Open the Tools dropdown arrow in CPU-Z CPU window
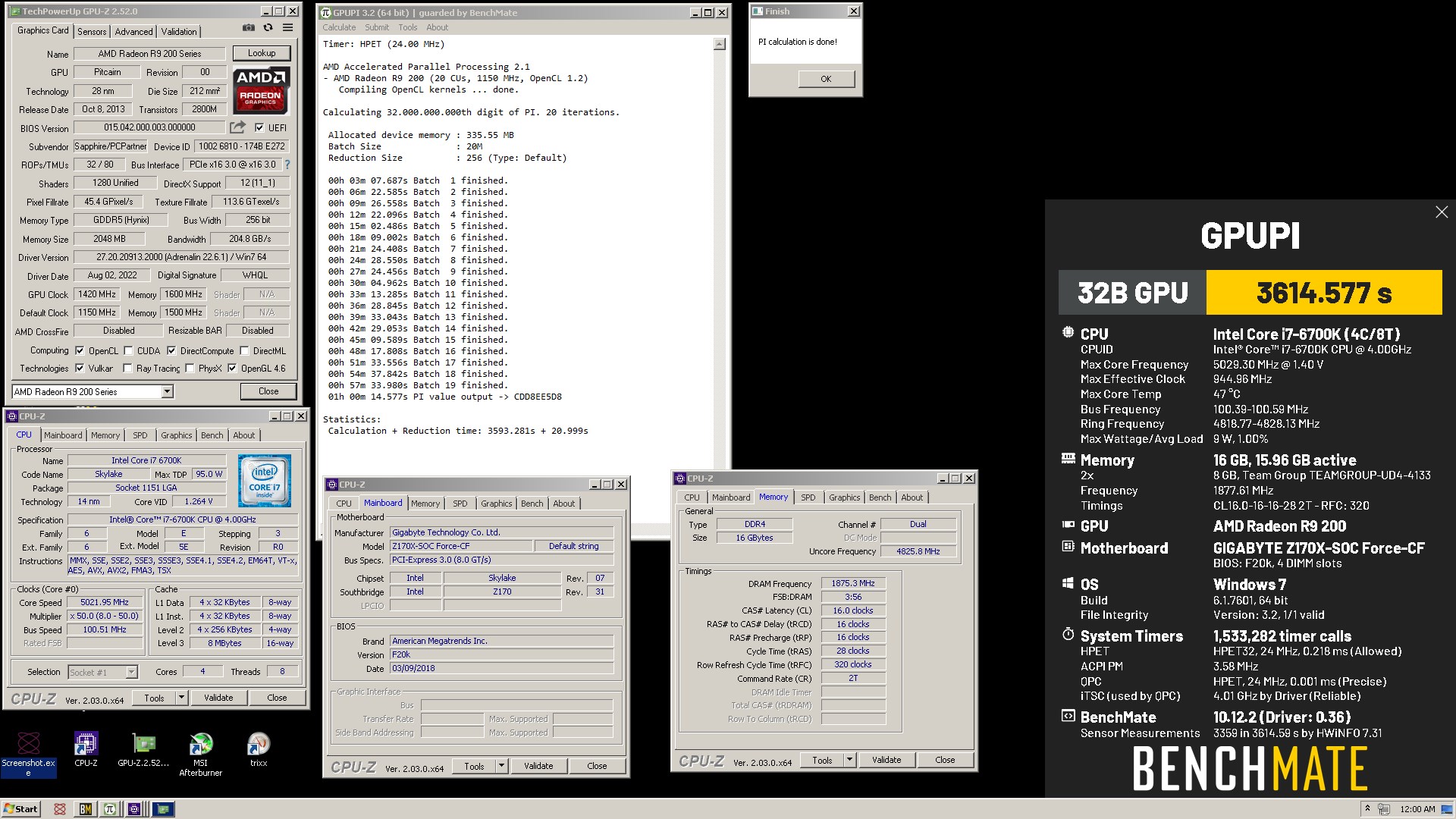This screenshot has width=1456, height=819. coord(181,698)
